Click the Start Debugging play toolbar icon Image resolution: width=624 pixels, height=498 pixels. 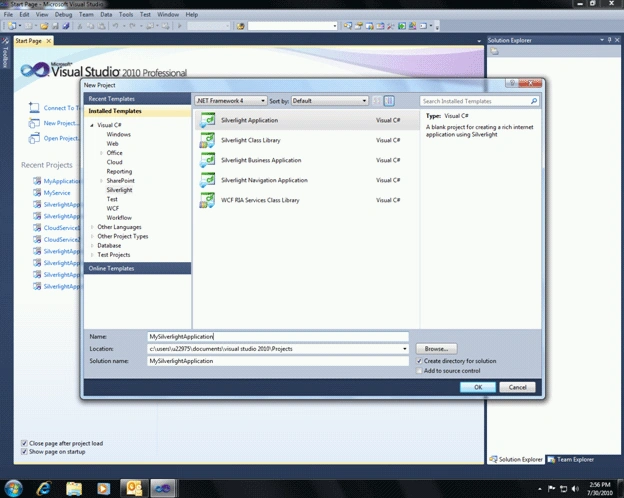(x=179, y=26)
